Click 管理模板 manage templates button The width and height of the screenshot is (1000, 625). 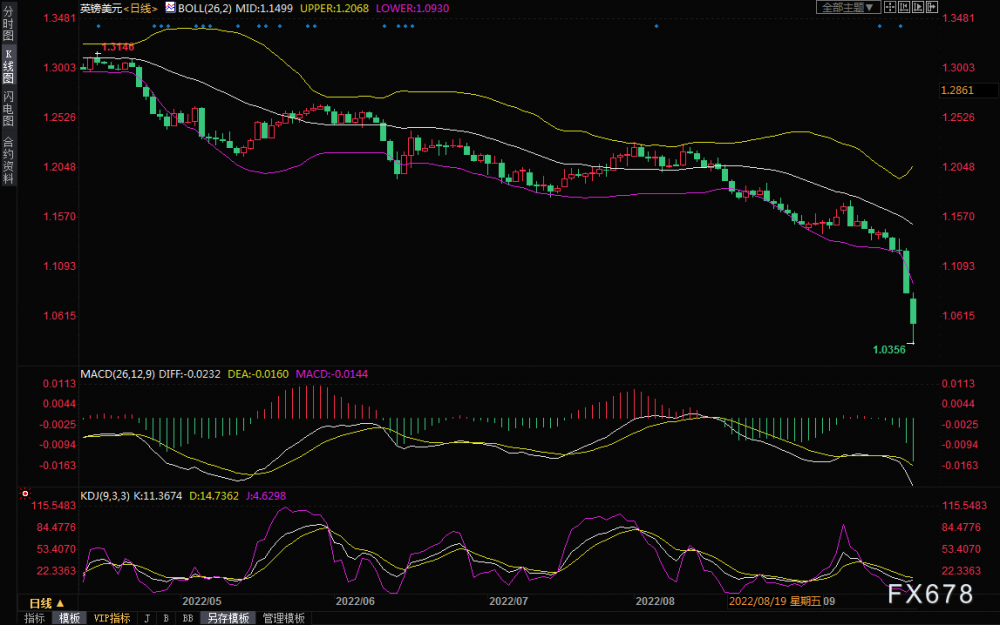pos(283,618)
